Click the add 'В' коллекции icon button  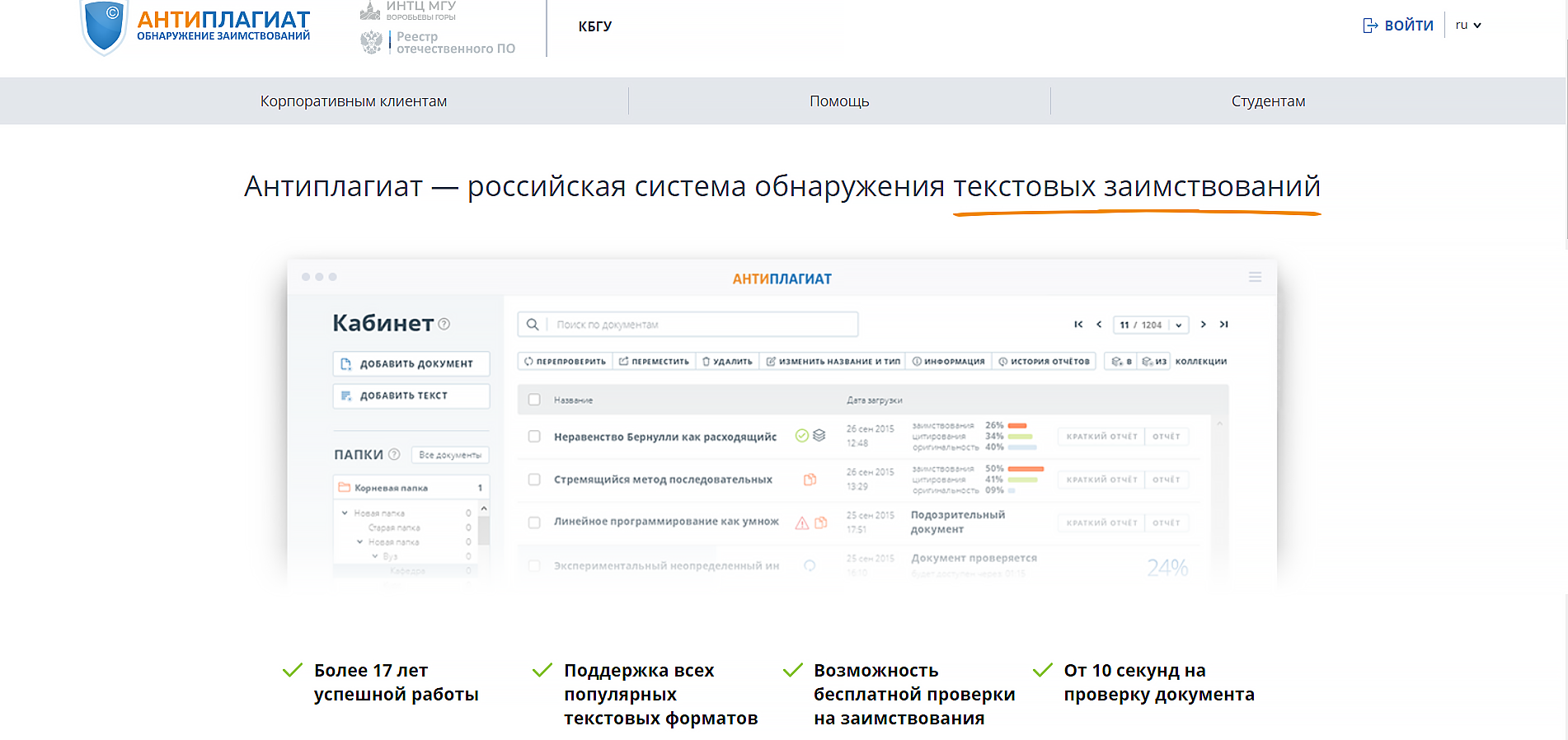coord(1121,362)
